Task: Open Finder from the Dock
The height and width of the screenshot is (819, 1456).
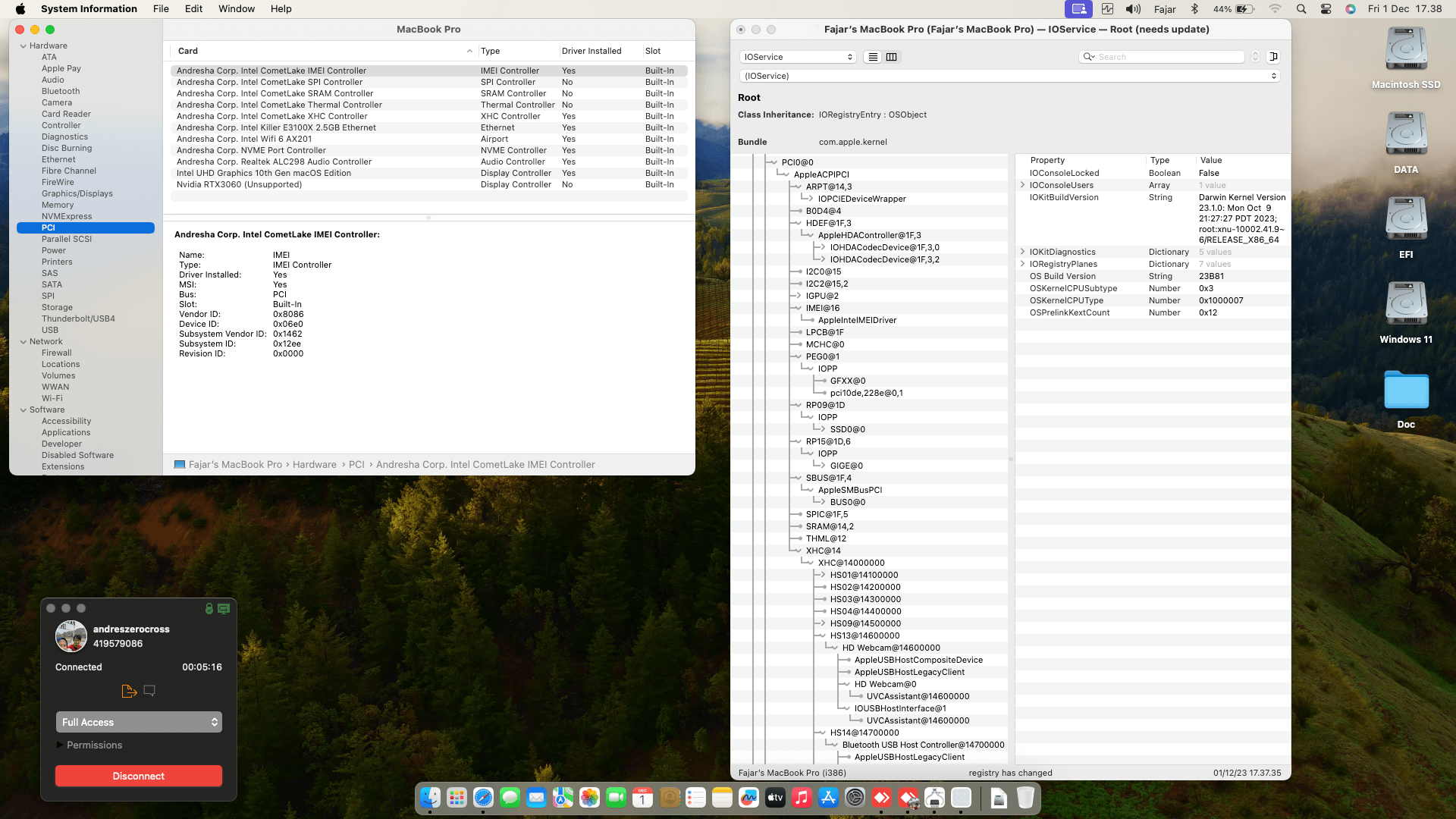Action: point(430,798)
